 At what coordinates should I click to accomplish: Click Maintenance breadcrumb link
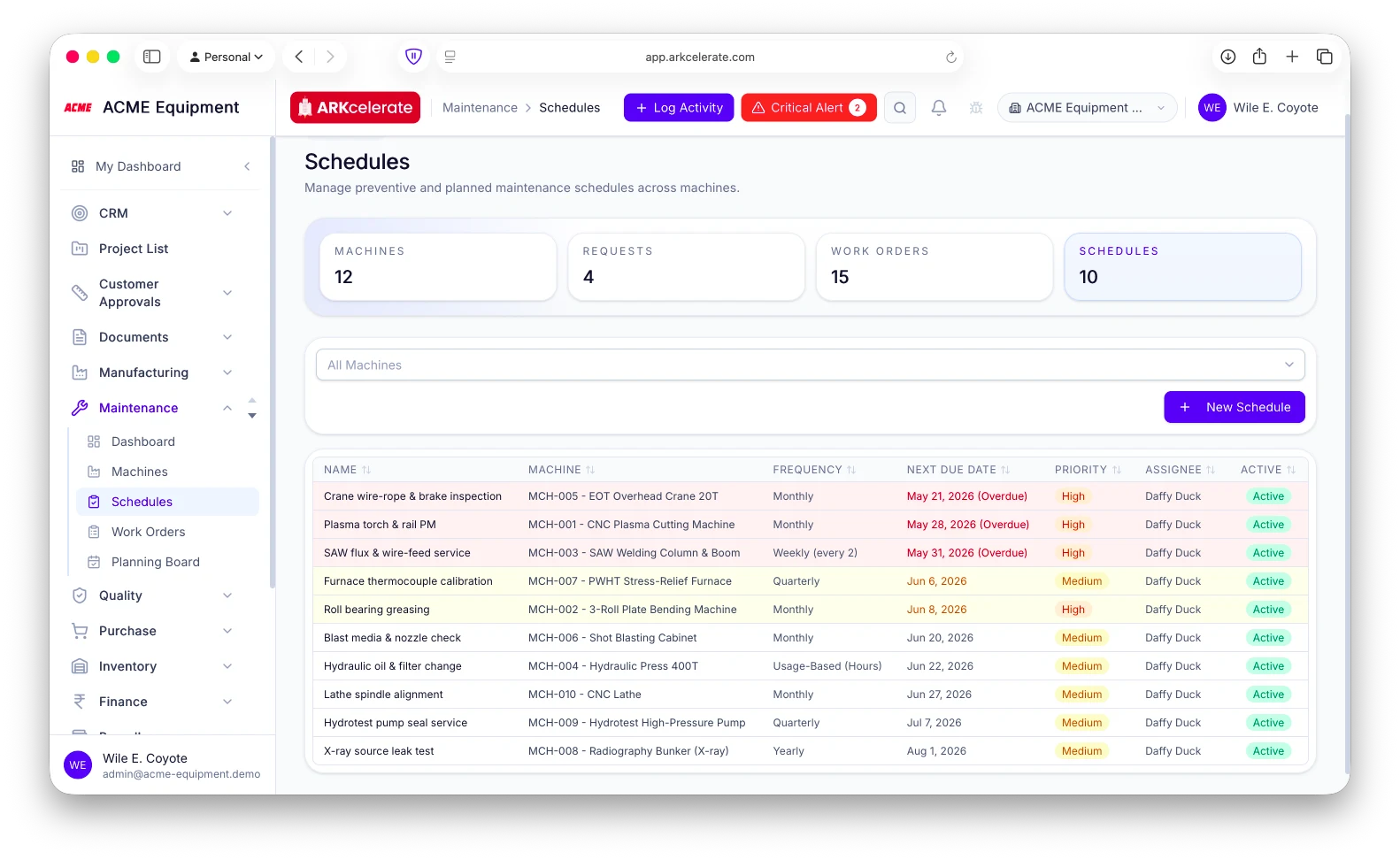click(480, 108)
